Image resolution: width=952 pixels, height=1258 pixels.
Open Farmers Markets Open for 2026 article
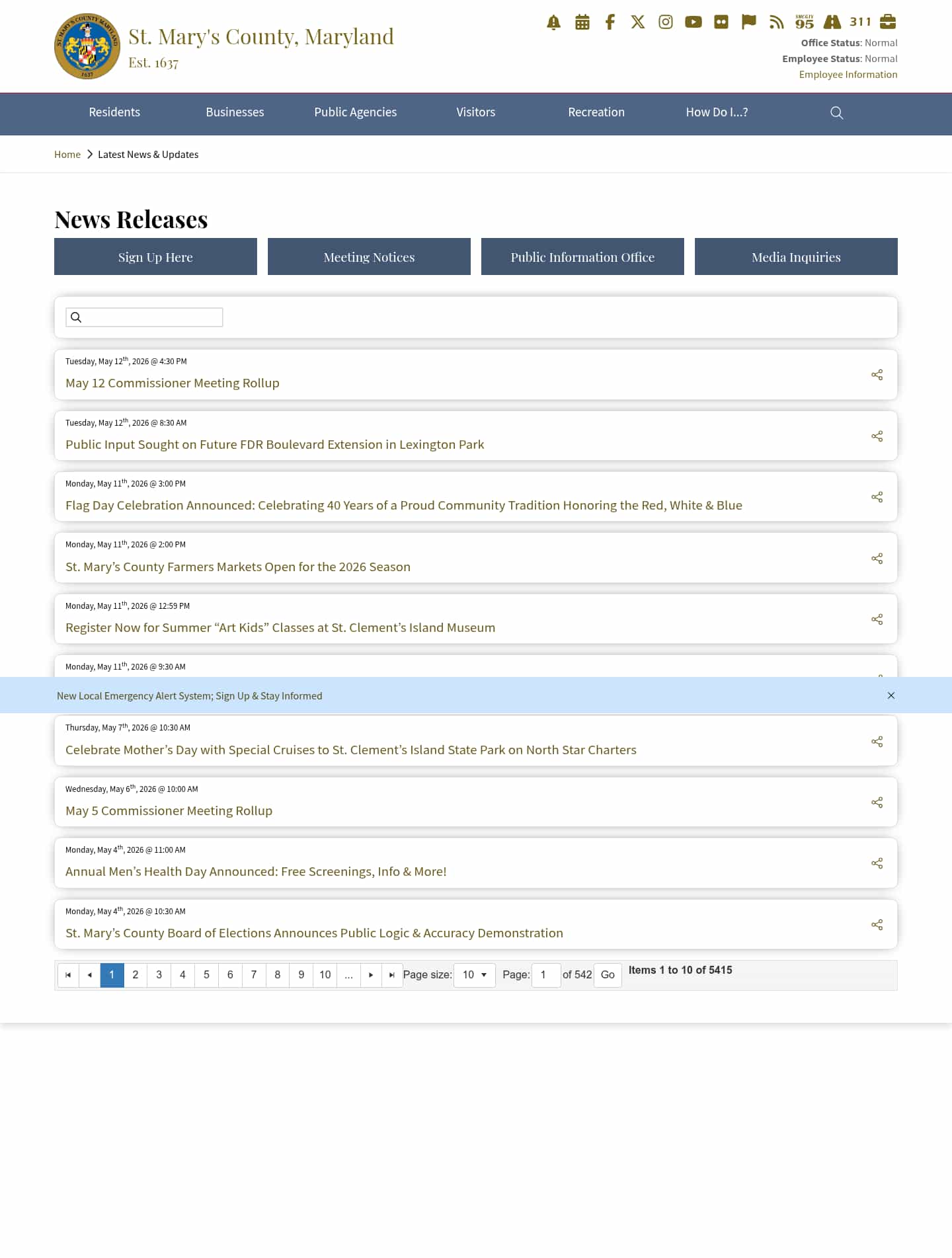[x=238, y=567]
